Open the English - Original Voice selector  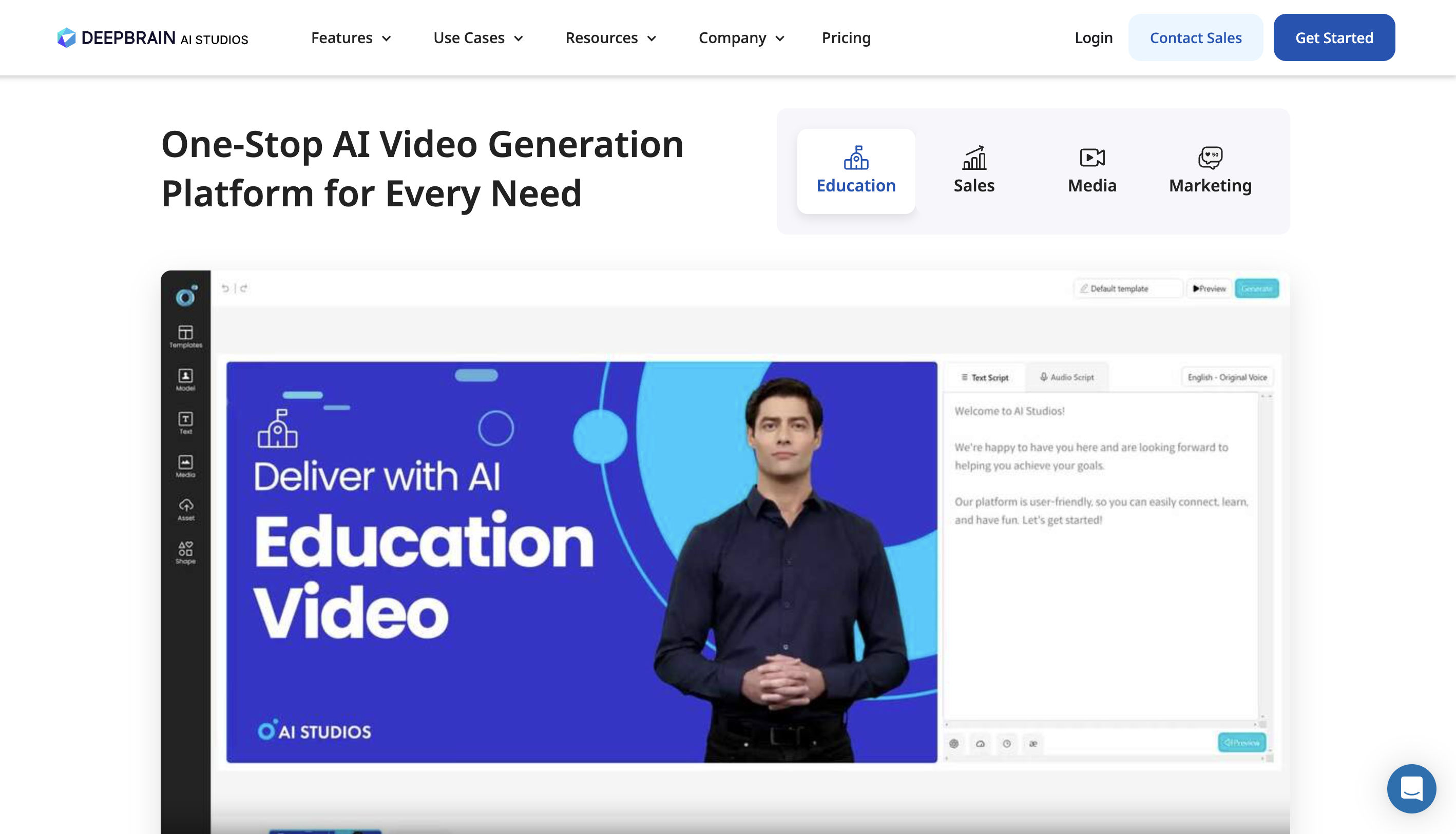pyautogui.click(x=1226, y=377)
